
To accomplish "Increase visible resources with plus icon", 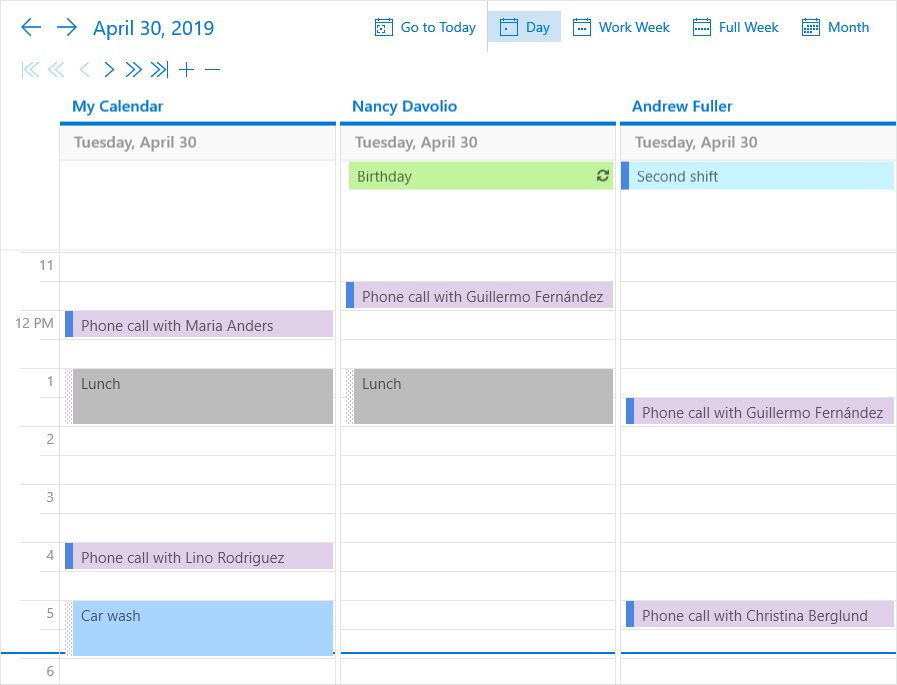I will point(186,70).
